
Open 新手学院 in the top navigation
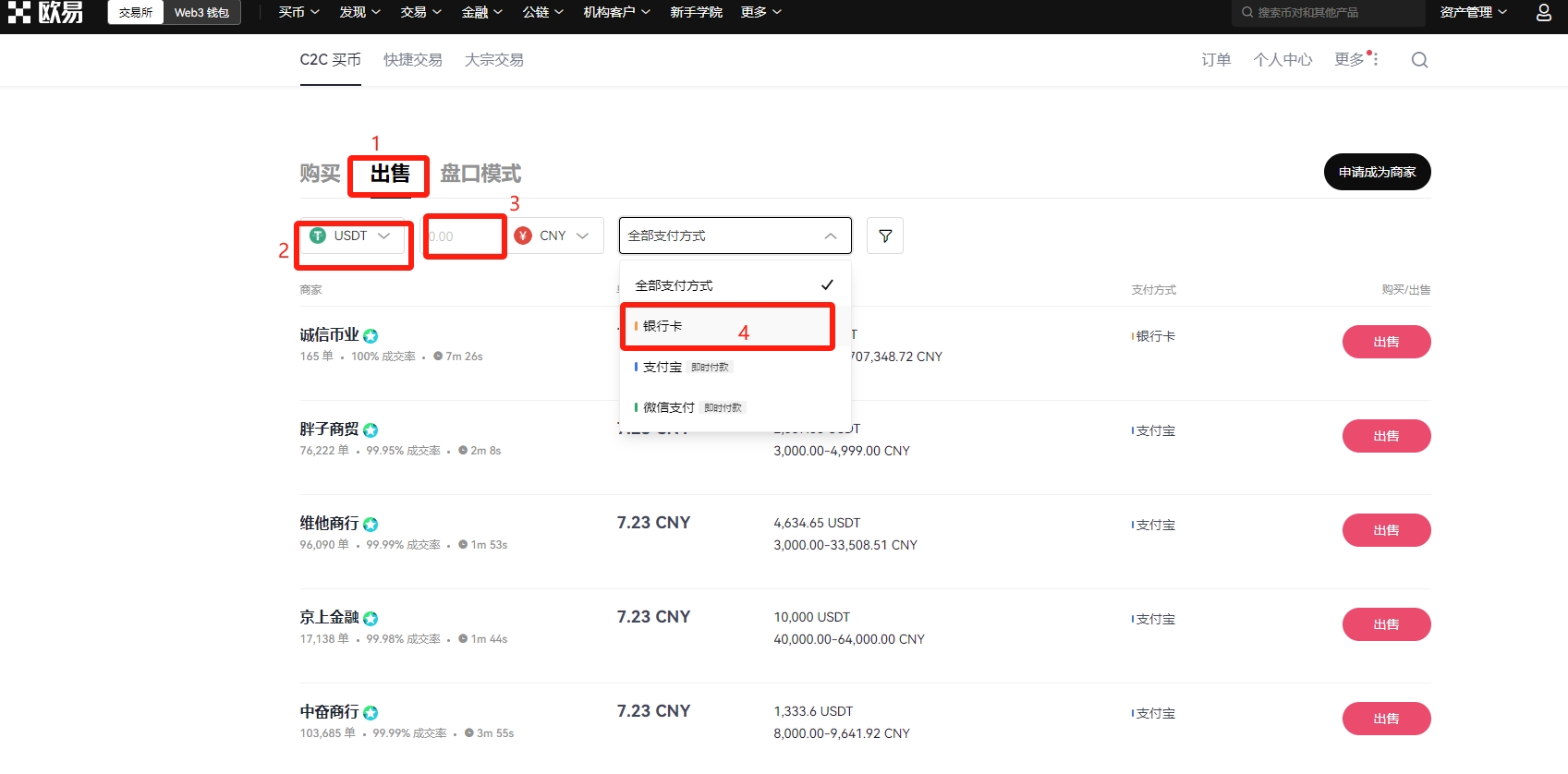tap(696, 12)
